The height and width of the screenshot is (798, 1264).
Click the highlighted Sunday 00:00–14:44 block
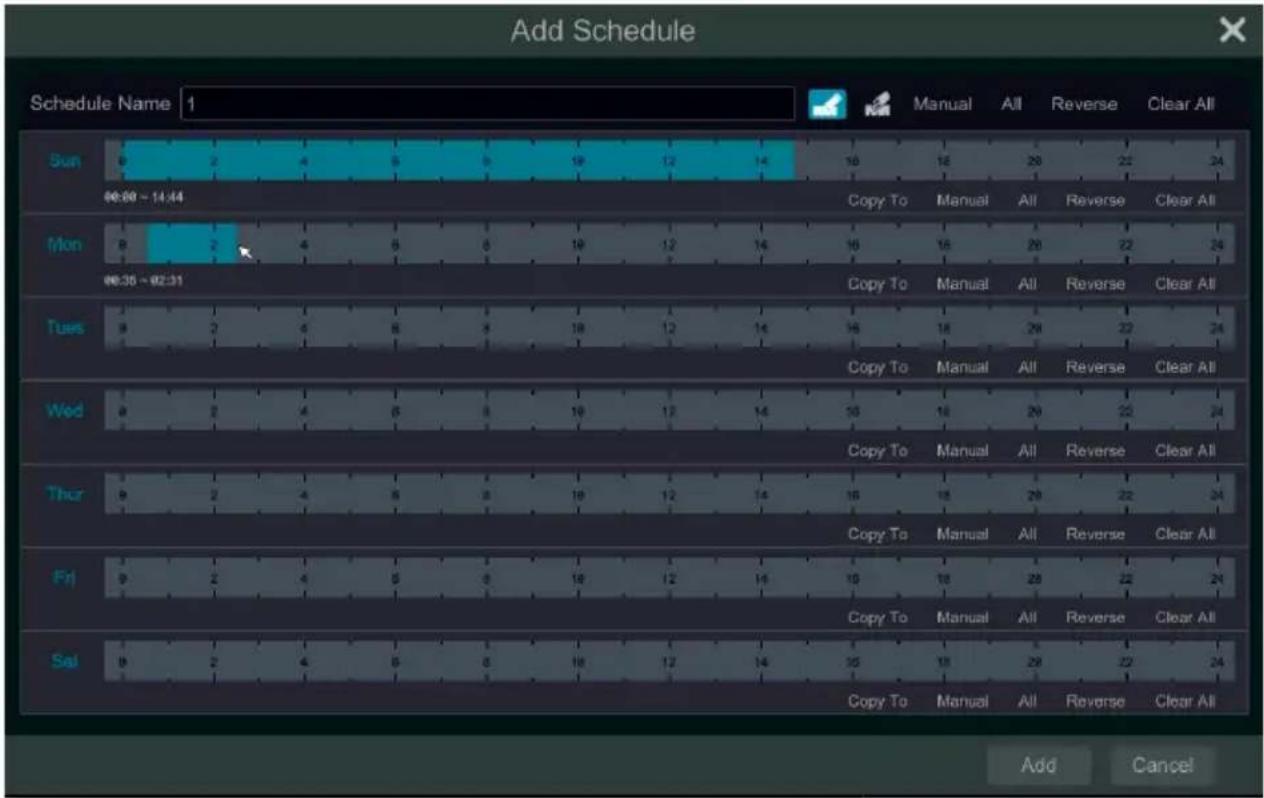tap(458, 160)
